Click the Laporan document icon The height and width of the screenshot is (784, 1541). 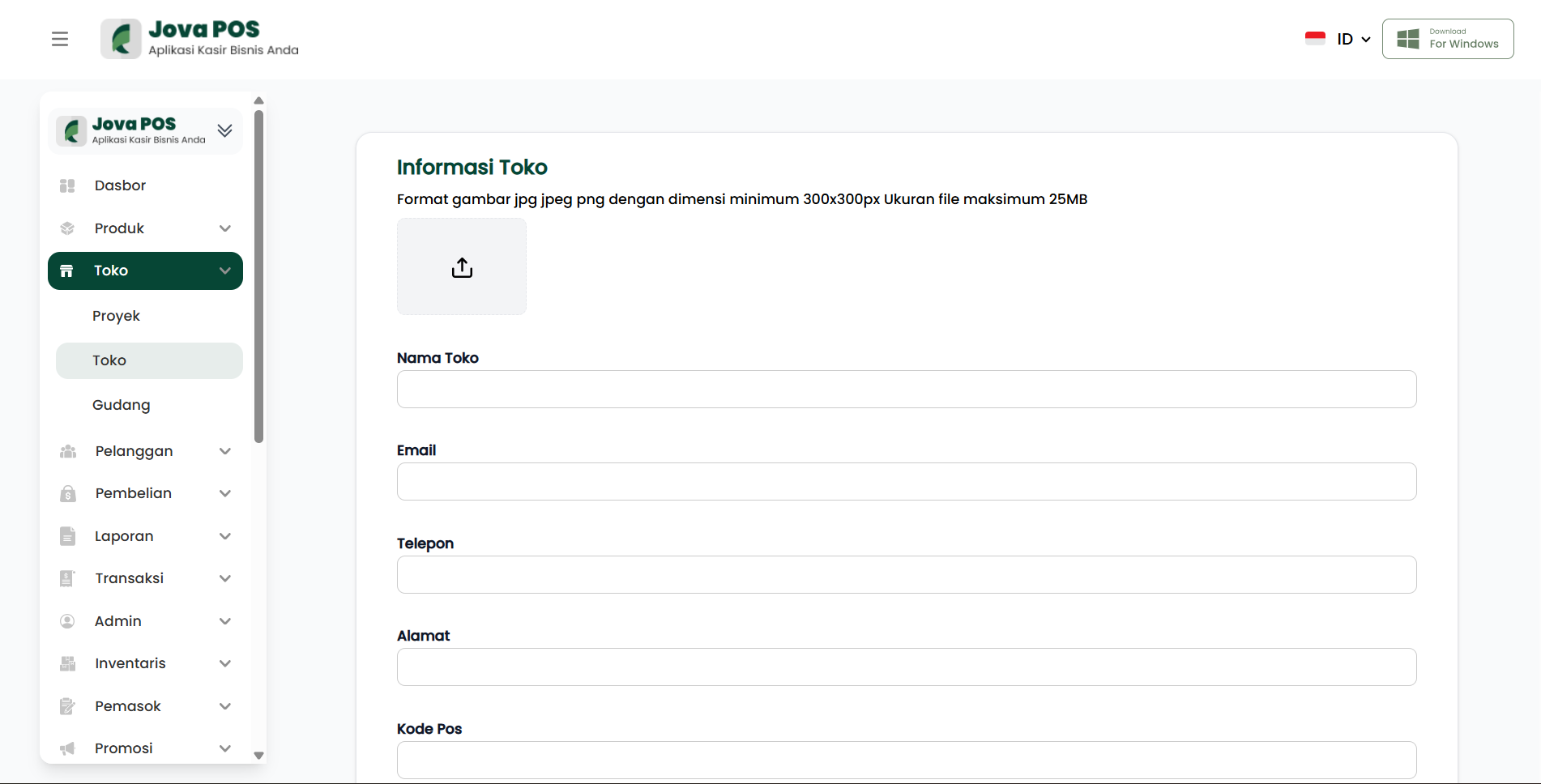click(68, 536)
